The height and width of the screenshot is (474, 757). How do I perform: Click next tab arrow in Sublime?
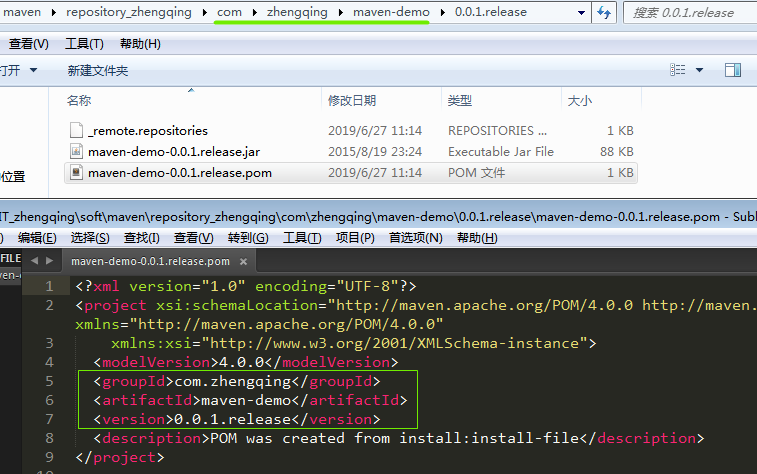(x=49, y=261)
